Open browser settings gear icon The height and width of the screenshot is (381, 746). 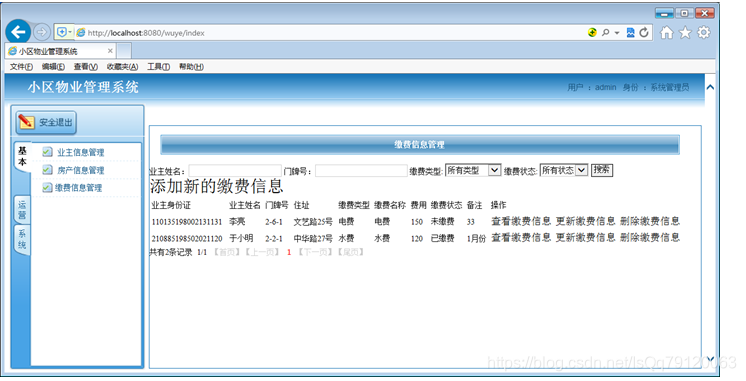tap(704, 32)
